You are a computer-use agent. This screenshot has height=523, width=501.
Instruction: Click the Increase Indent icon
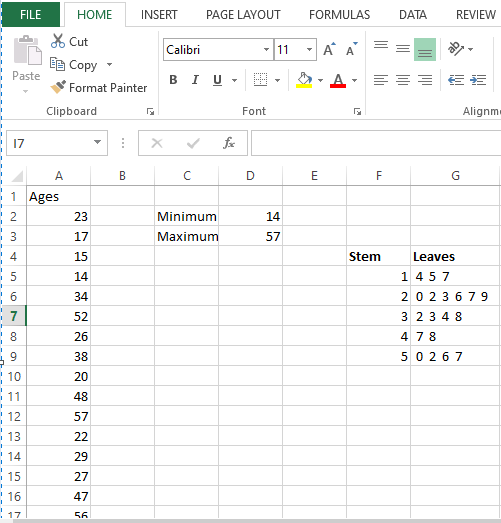point(478,80)
